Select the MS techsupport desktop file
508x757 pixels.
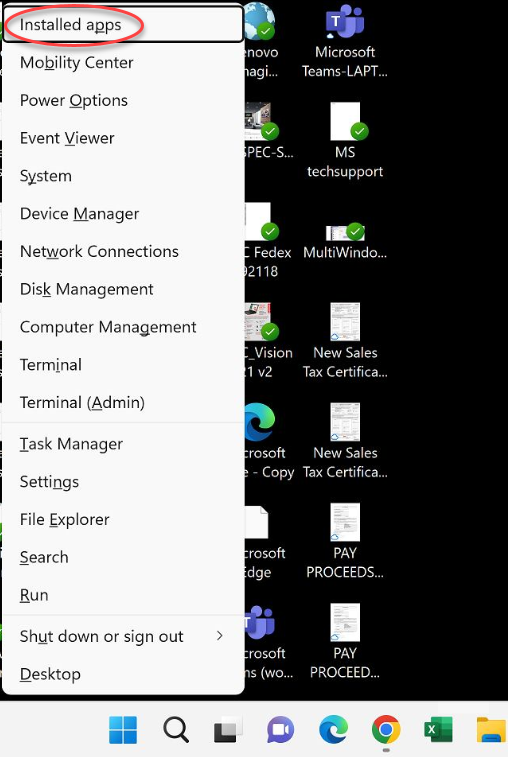(x=345, y=140)
